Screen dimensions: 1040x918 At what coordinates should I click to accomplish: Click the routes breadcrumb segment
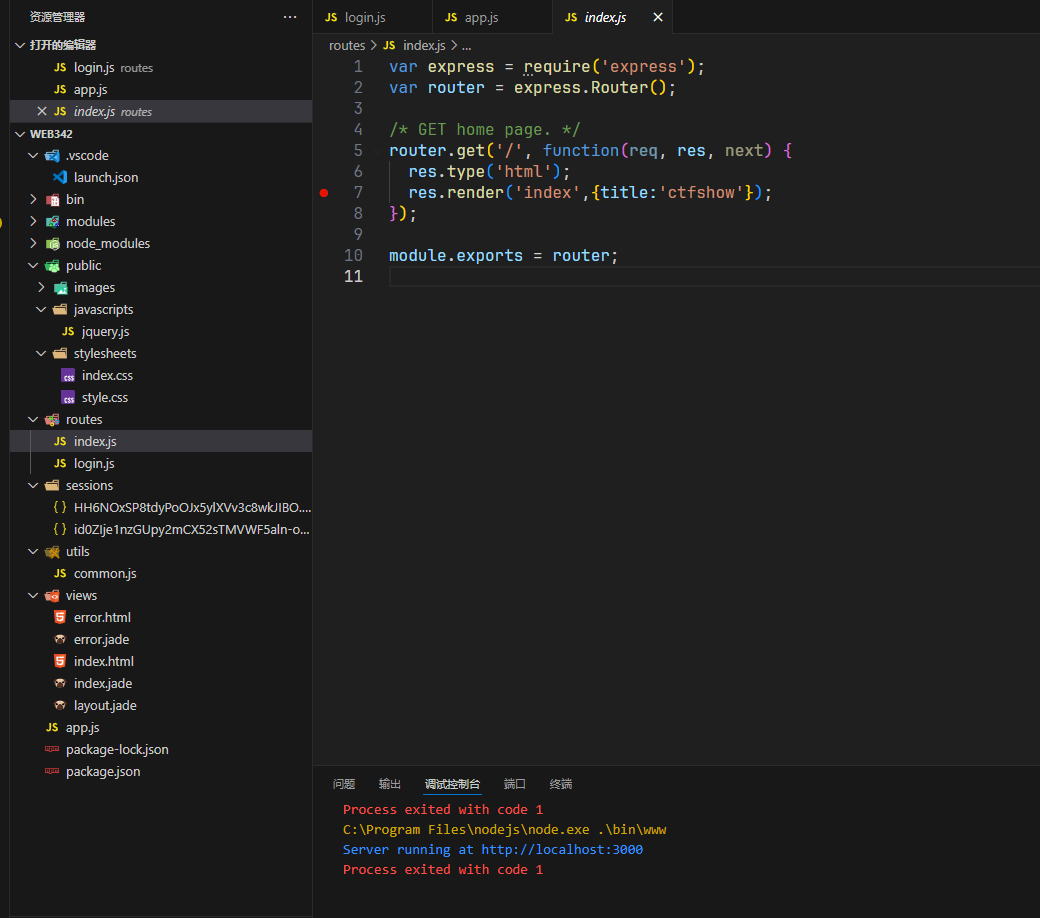[x=347, y=45]
